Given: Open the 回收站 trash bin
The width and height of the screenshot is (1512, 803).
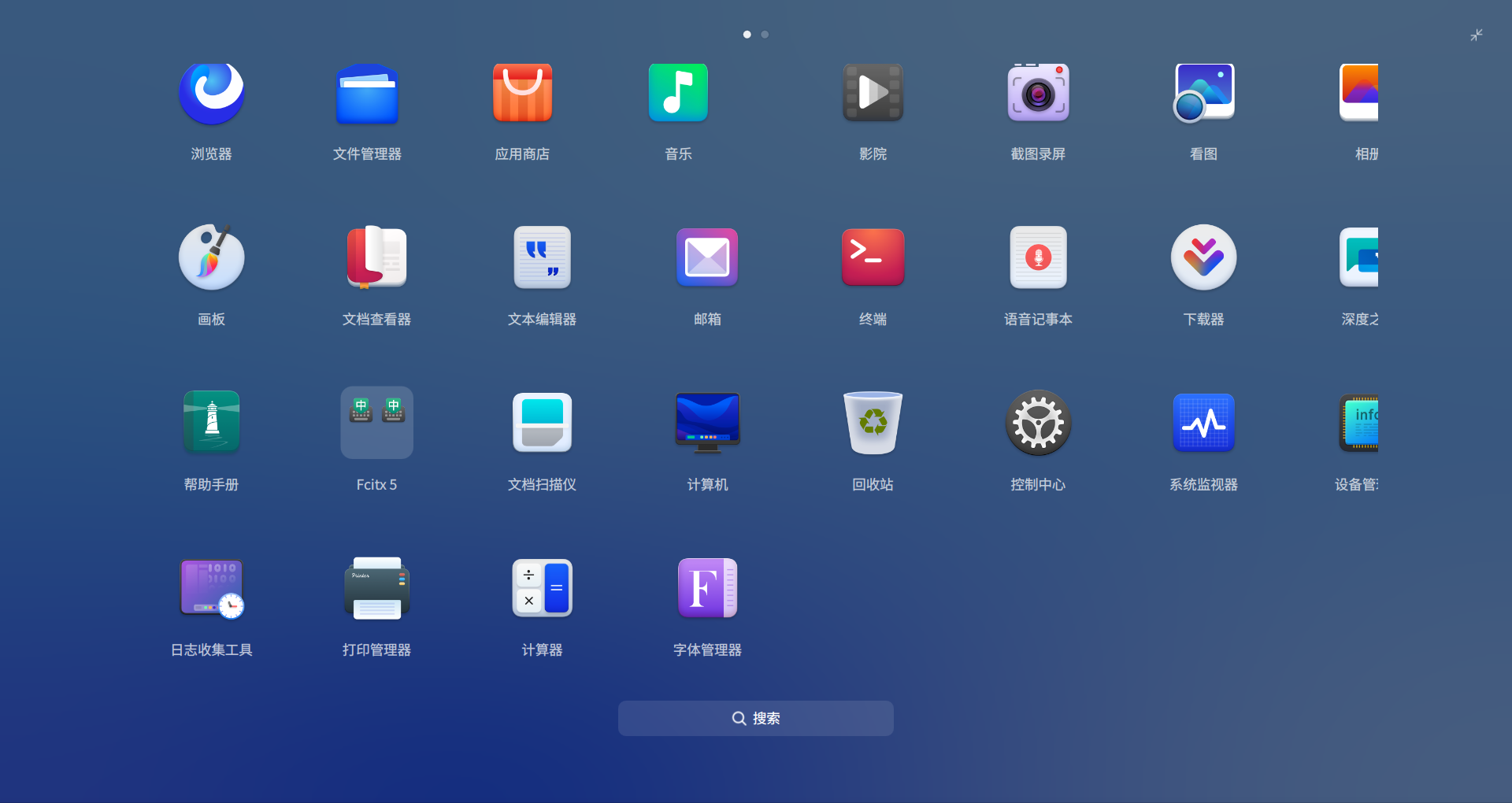Looking at the screenshot, I should [873, 423].
